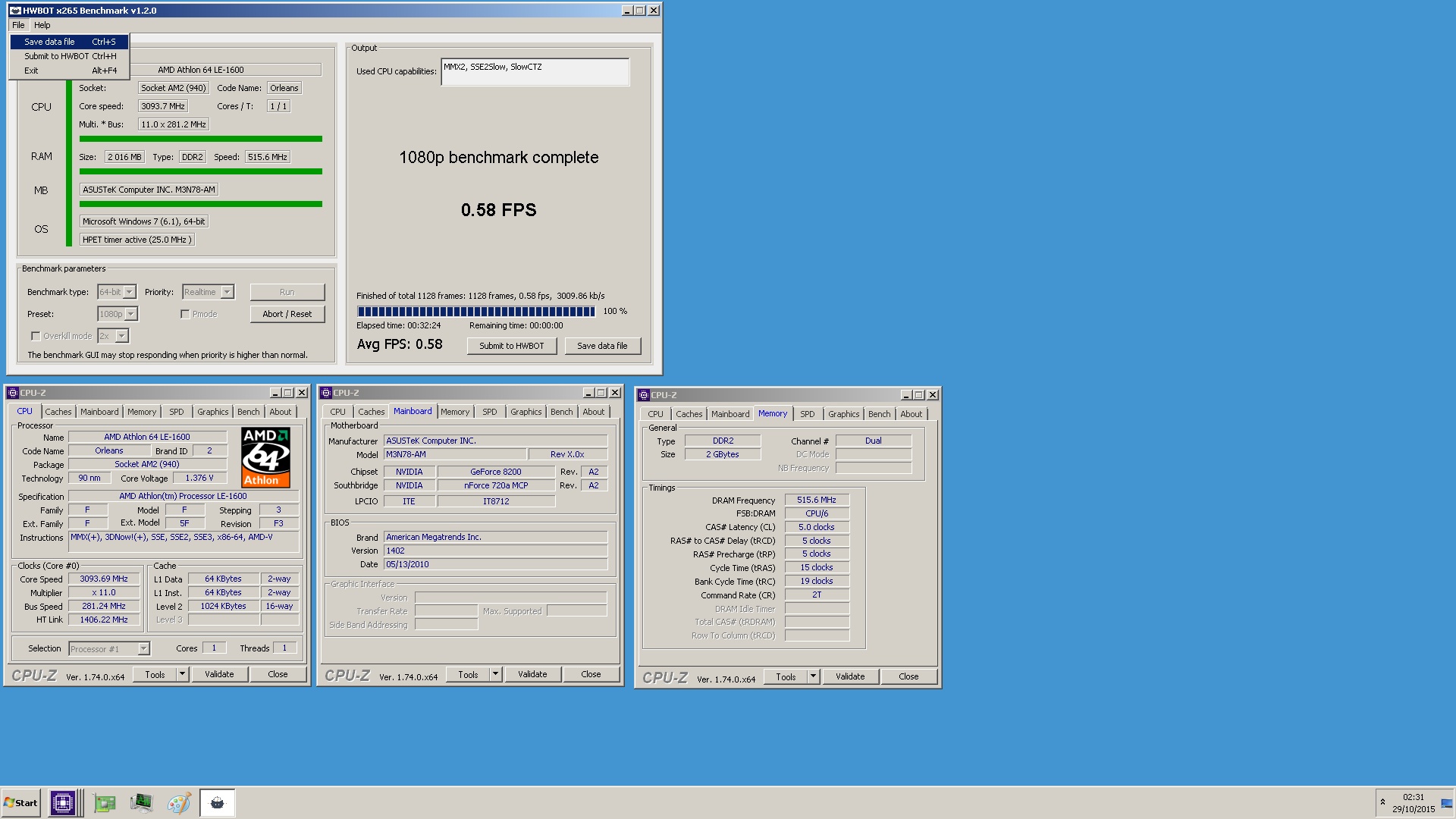1456x819 pixels.
Task: Expand Tools arrow in Mainboard window
Action: 495,674
